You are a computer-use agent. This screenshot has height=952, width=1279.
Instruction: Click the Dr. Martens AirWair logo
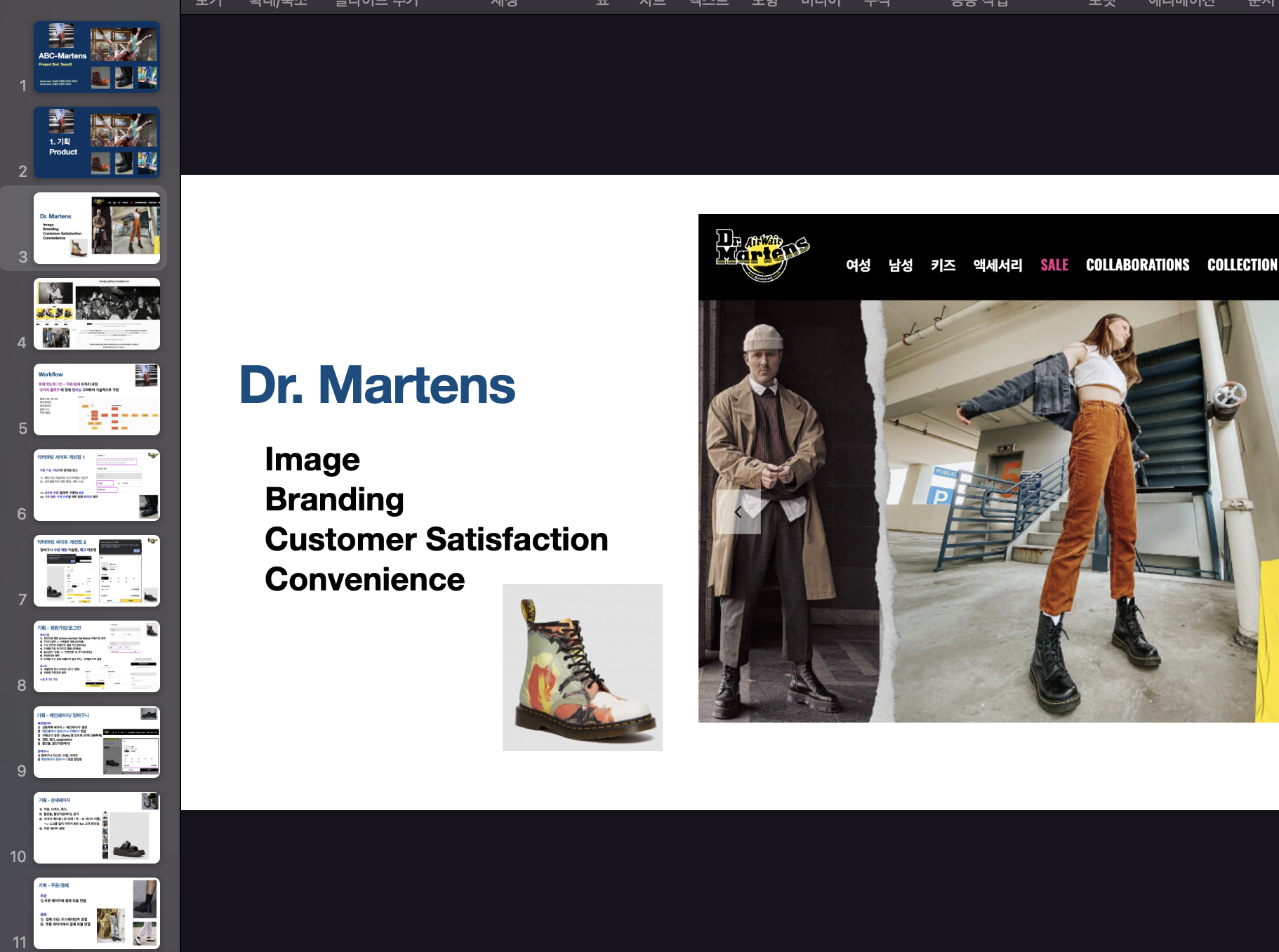click(x=762, y=256)
